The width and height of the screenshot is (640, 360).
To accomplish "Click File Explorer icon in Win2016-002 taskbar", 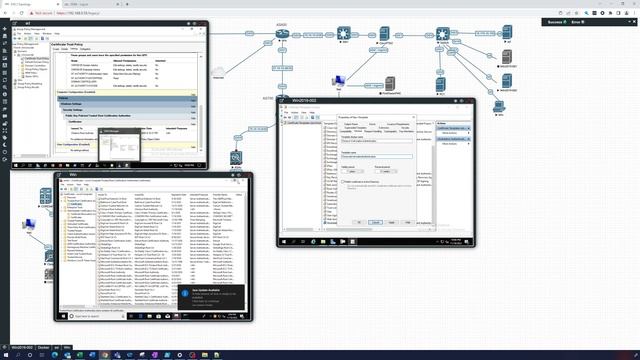I will (323, 242).
